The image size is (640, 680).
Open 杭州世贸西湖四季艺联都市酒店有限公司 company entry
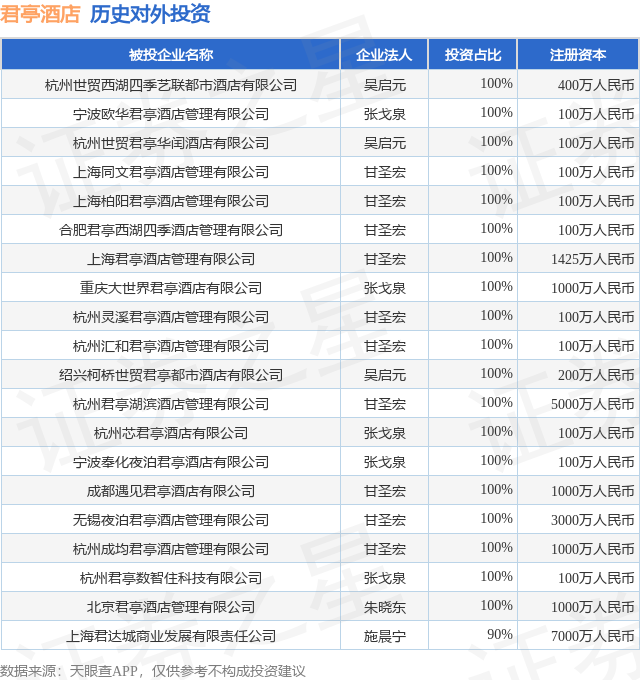(171, 85)
